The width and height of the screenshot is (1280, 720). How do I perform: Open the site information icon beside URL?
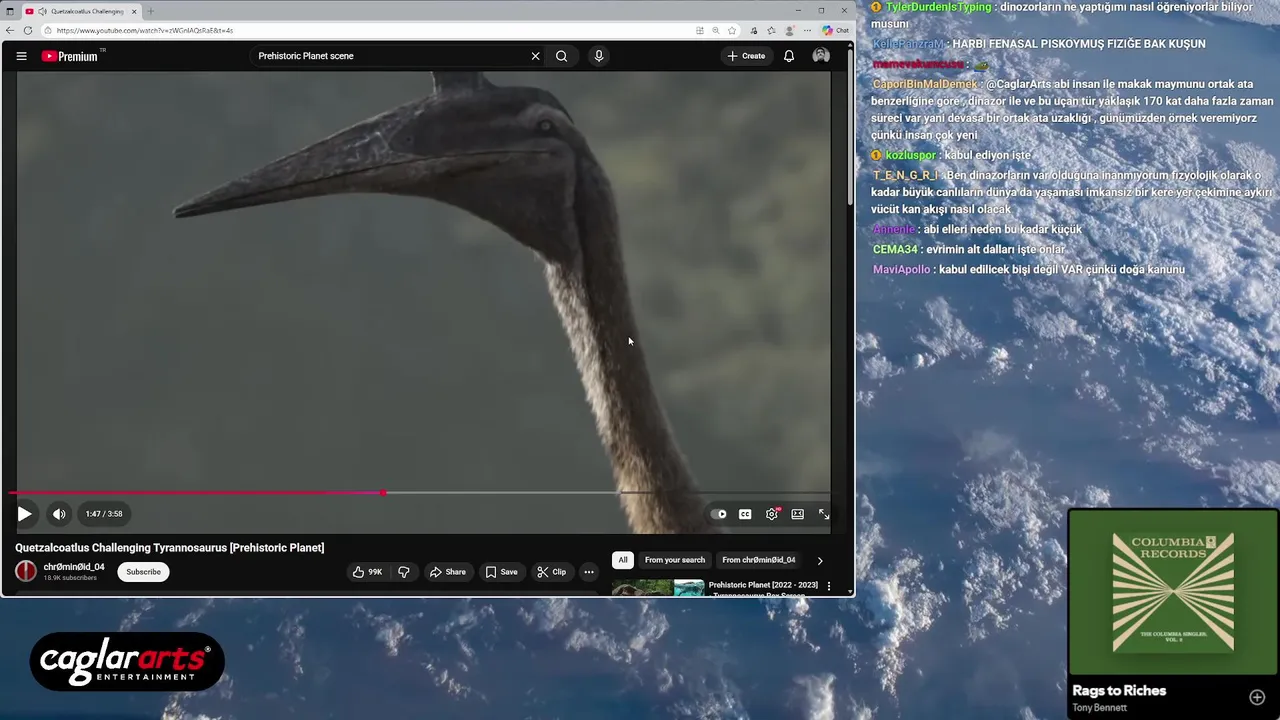coord(47,30)
